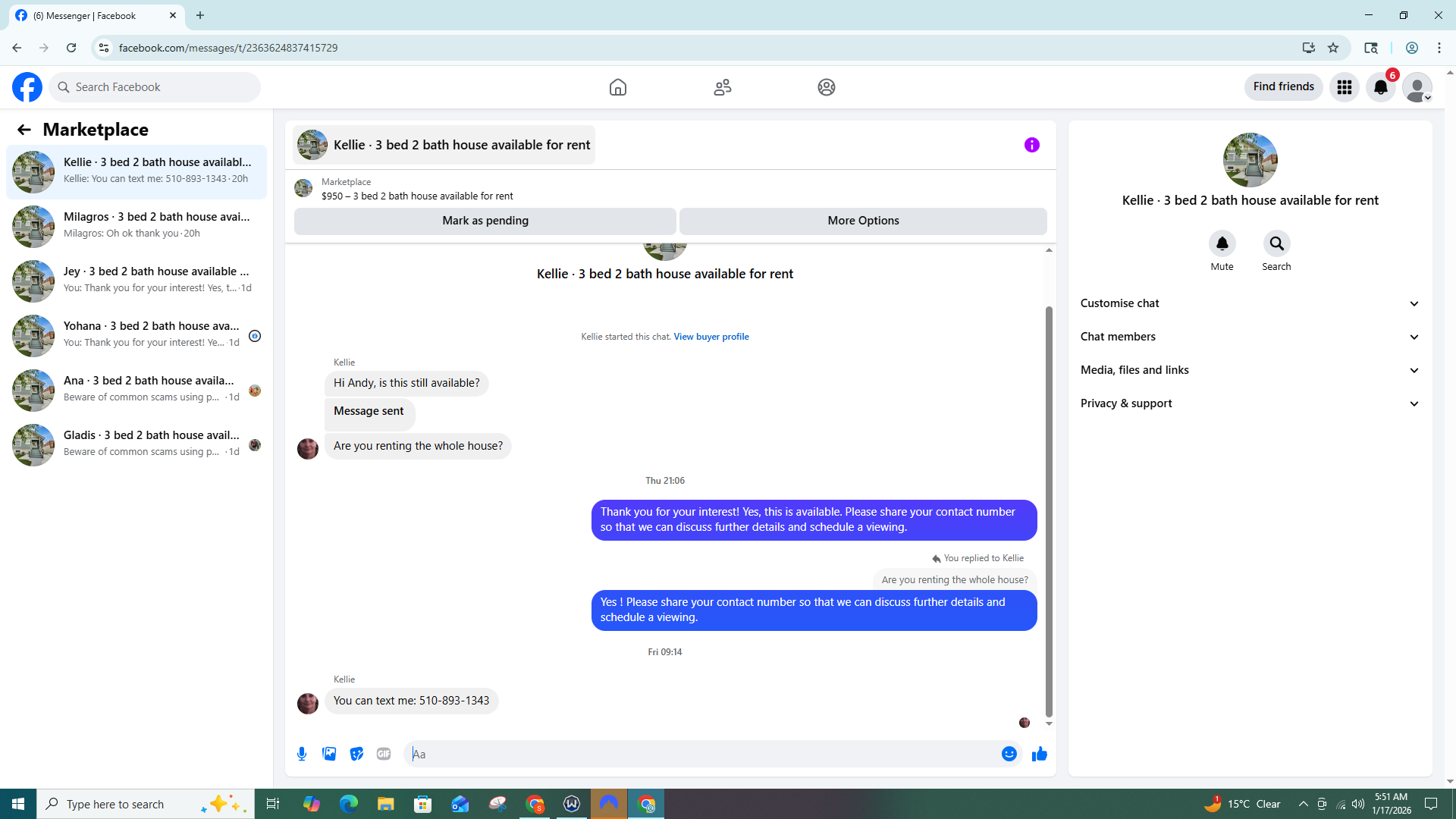Open the sticker picker icon
Screen dimensions: 1456x819
(x=356, y=754)
